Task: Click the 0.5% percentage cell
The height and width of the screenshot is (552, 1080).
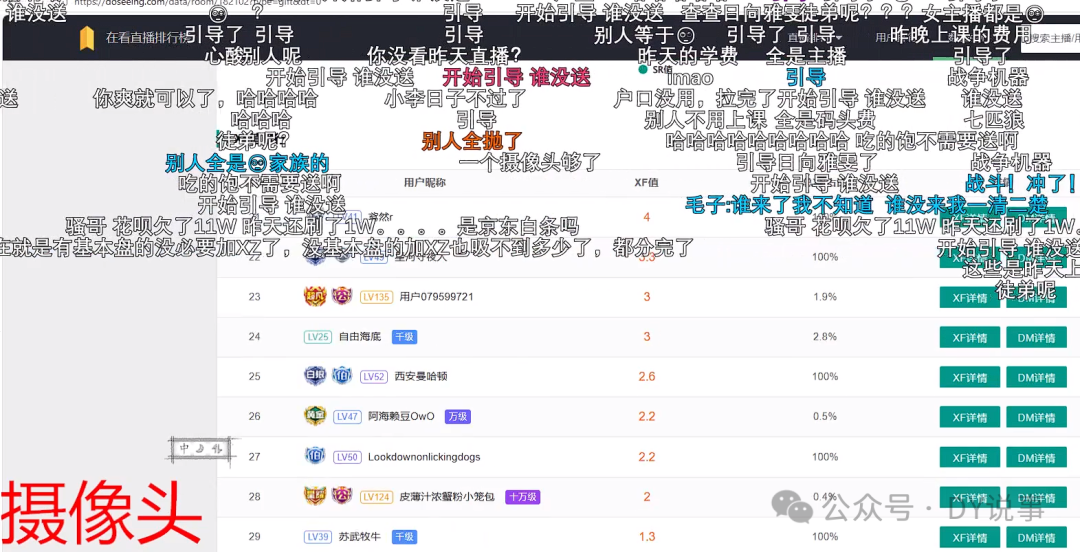Action: (825, 417)
